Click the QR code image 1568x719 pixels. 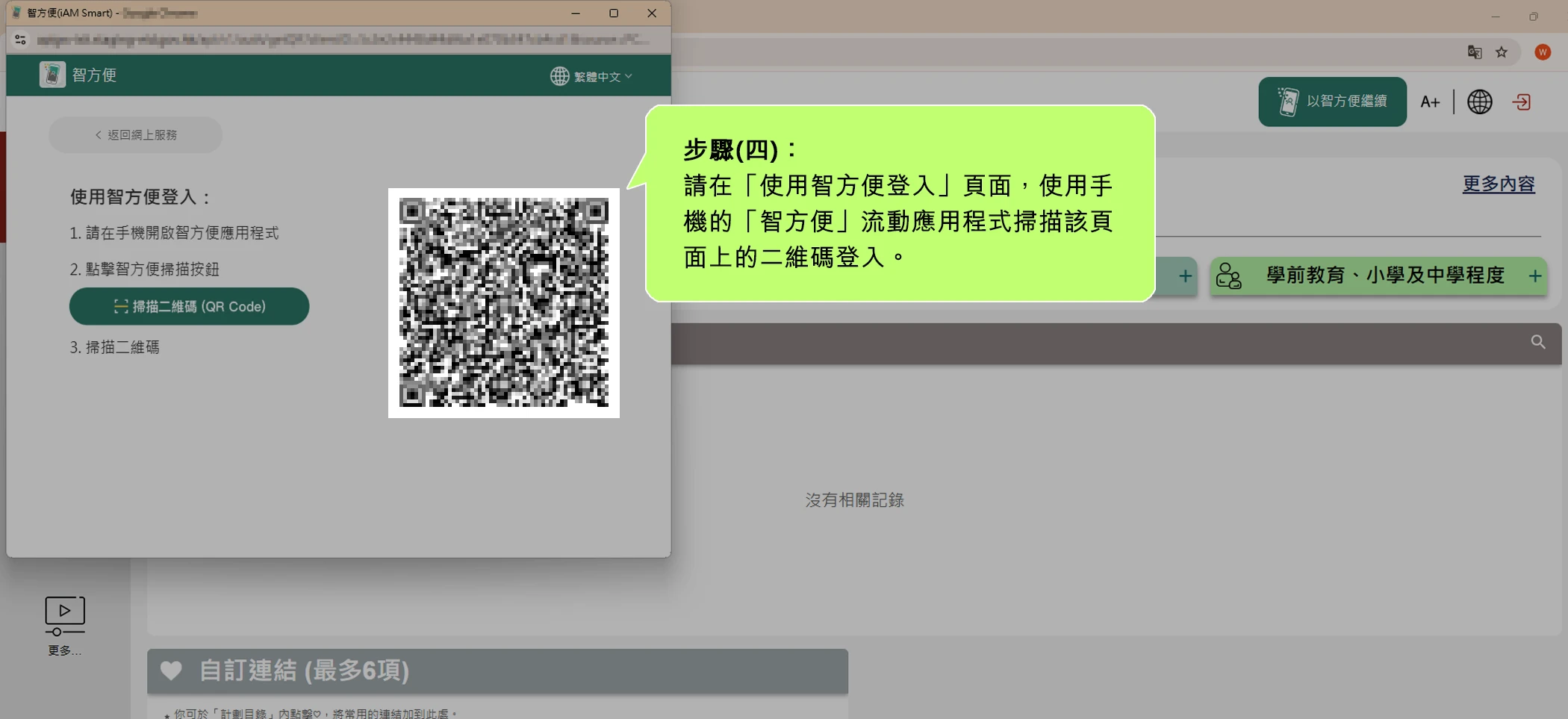504,302
